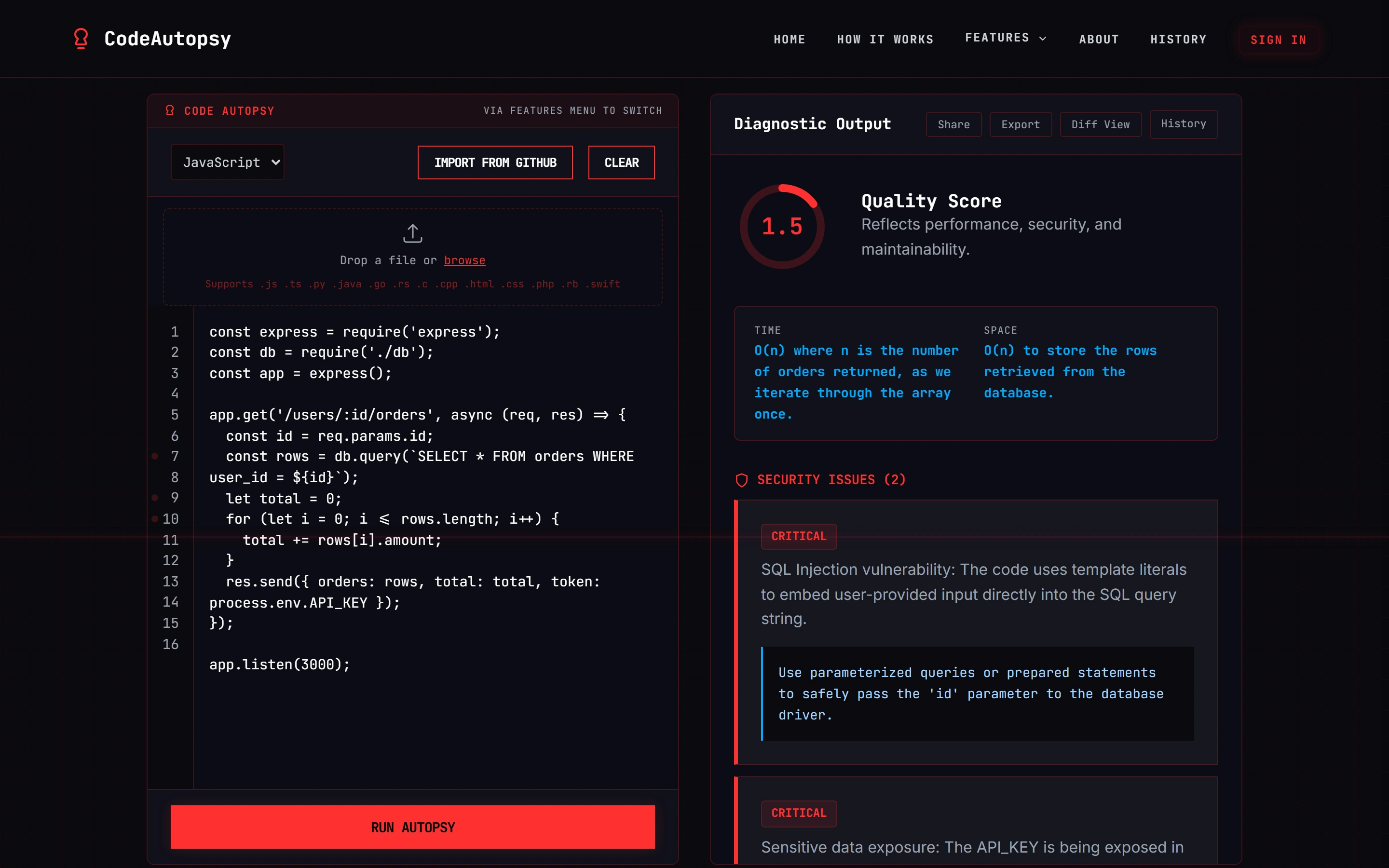Expand the Features menu chevron
The image size is (1389, 868).
pyautogui.click(x=1043, y=39)
